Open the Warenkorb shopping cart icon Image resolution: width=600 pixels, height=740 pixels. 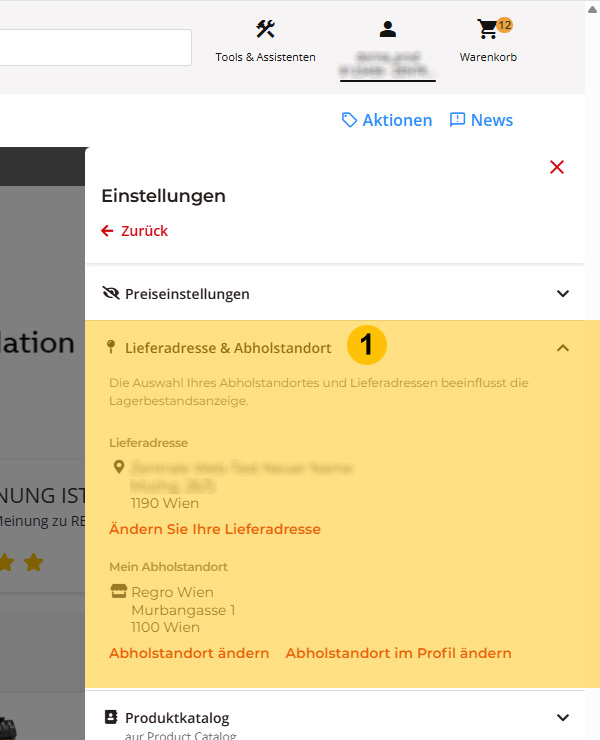(x=487, y=29)
